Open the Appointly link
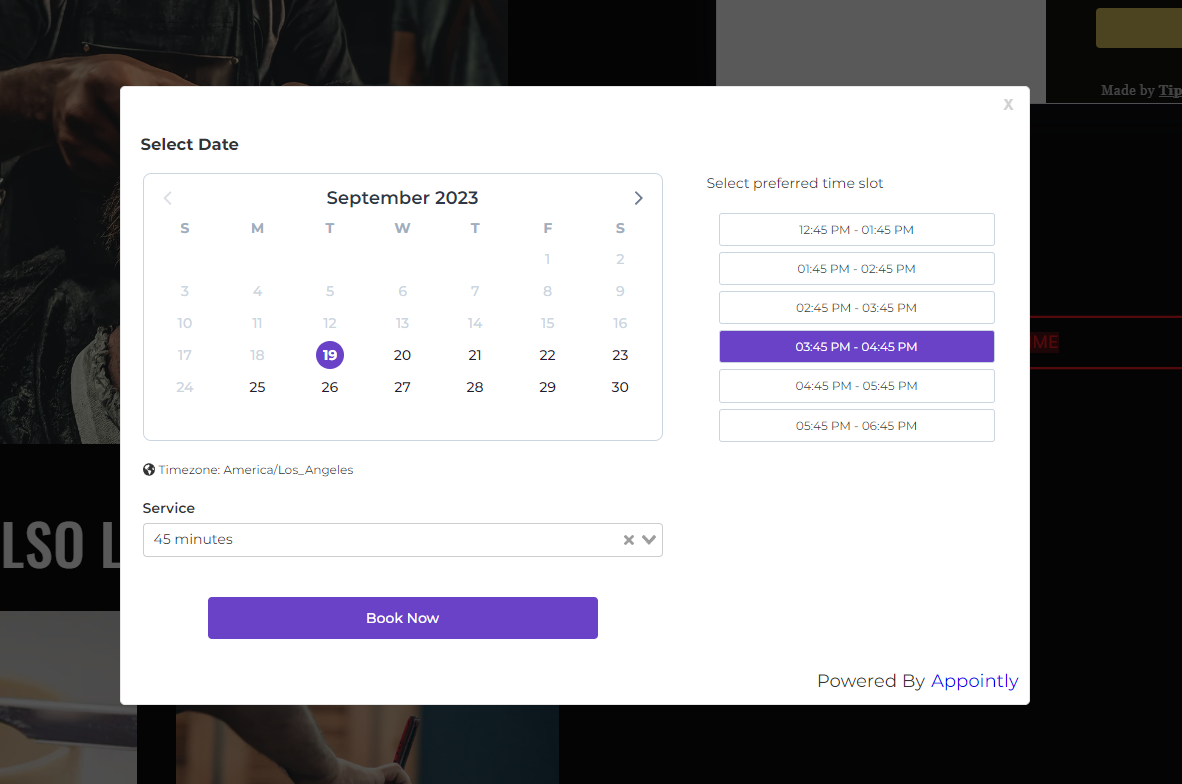Screen dimensions: 1182x784 pos(974,681)
